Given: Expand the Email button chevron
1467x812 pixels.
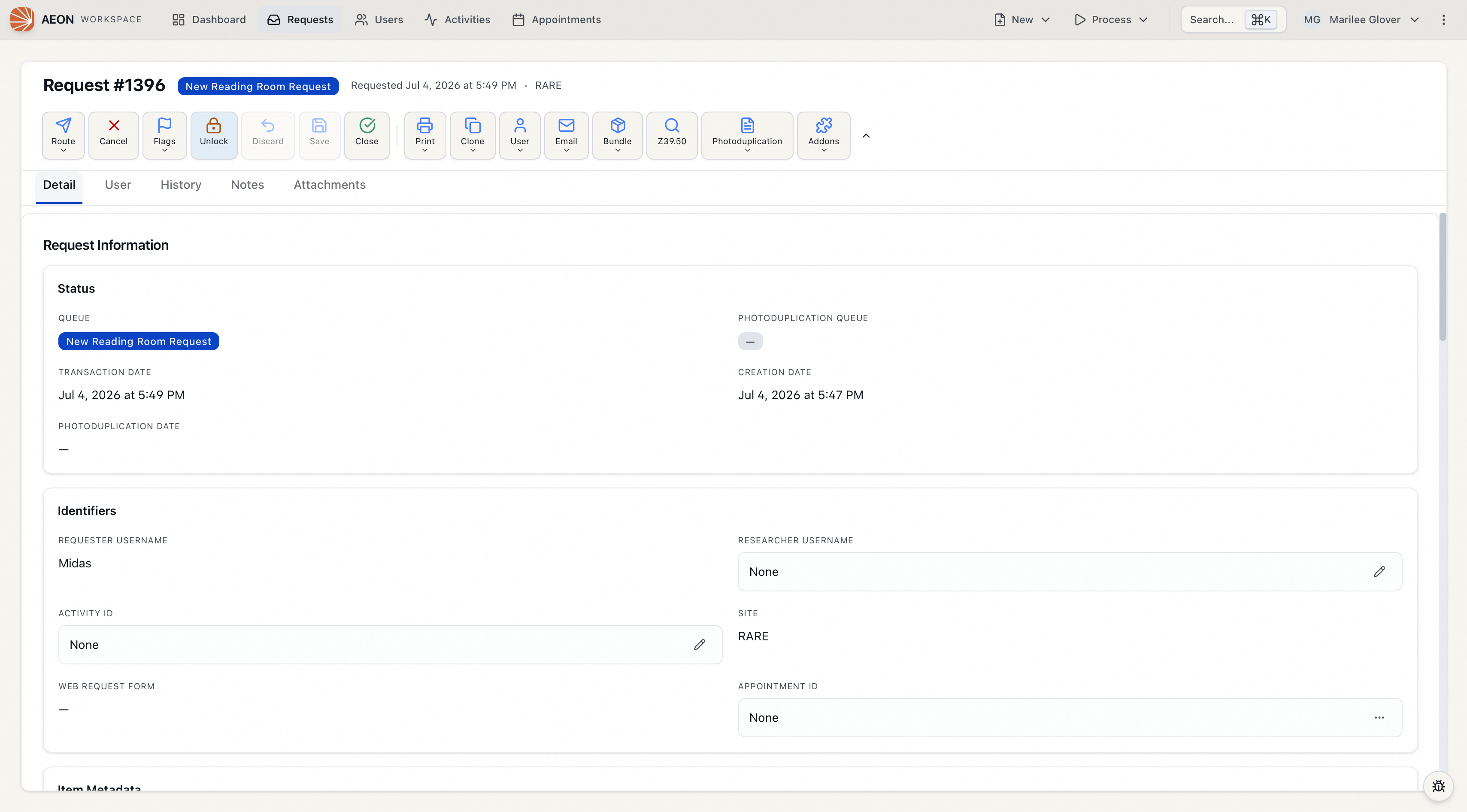Looking at the screenshot, I should coord(566,150).
